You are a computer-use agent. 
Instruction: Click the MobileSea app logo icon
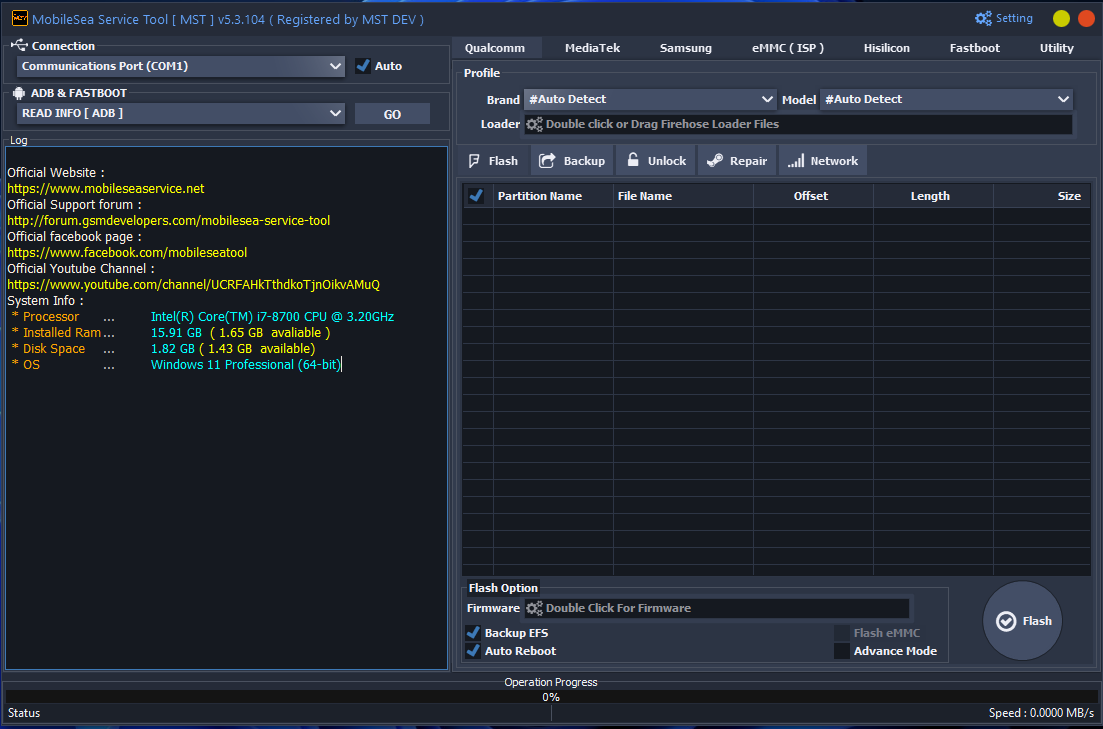(20, 18)
